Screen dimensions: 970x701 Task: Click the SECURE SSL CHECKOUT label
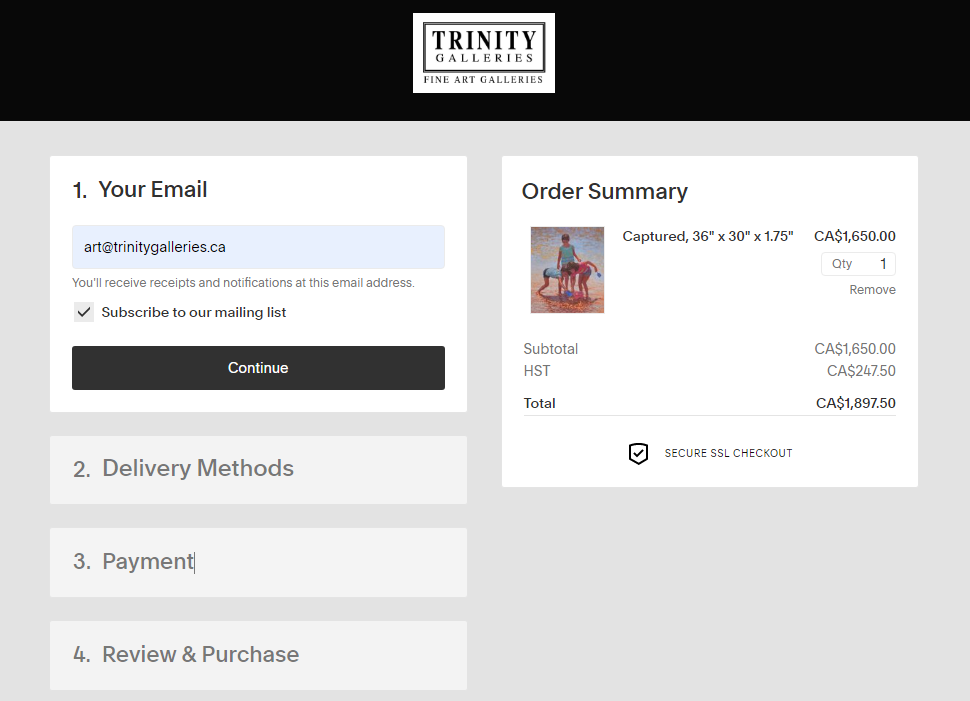click(x=728, y=454)
